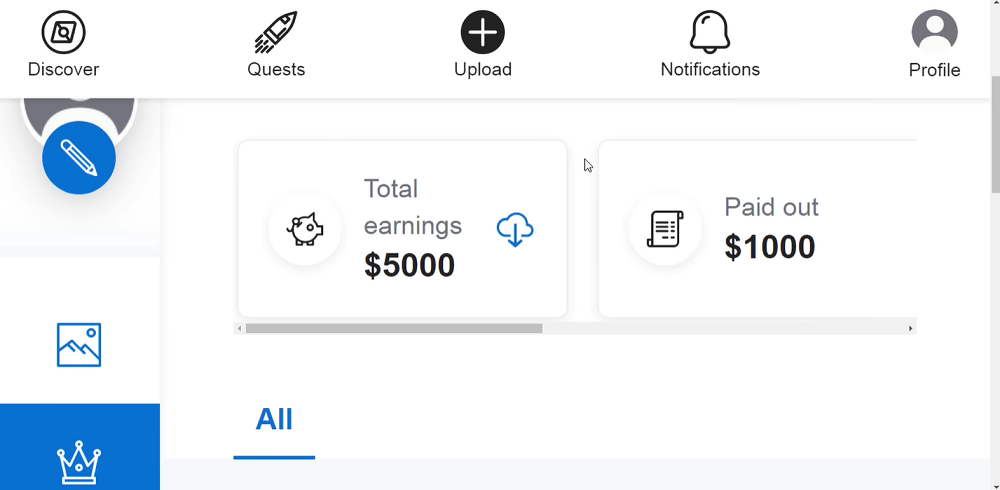The image size is (1000, 490).
Task: Click the cards horizontal scrollbar thumb
Action: click(x=394, y=329)
